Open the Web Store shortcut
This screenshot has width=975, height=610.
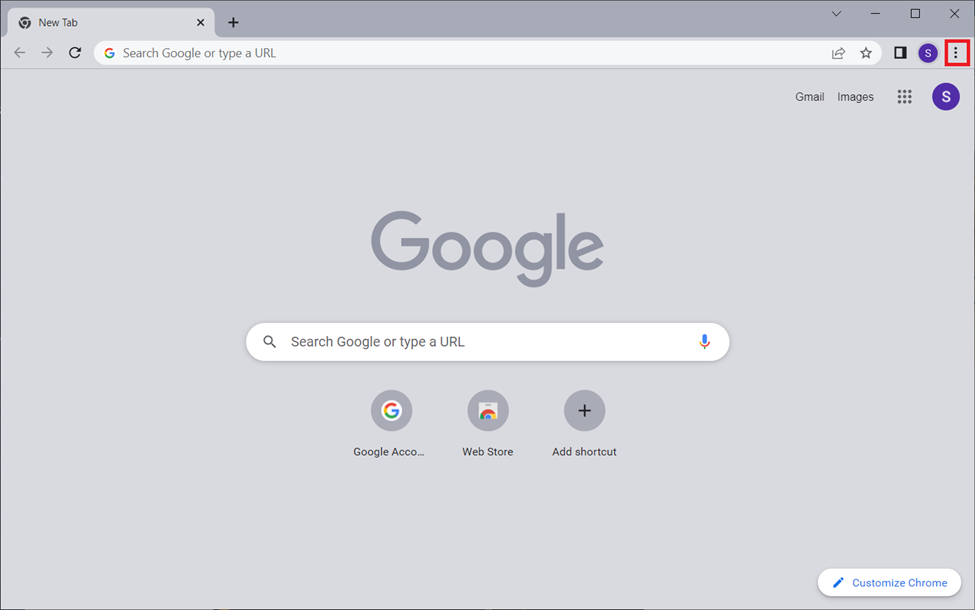tap(488, 424)
